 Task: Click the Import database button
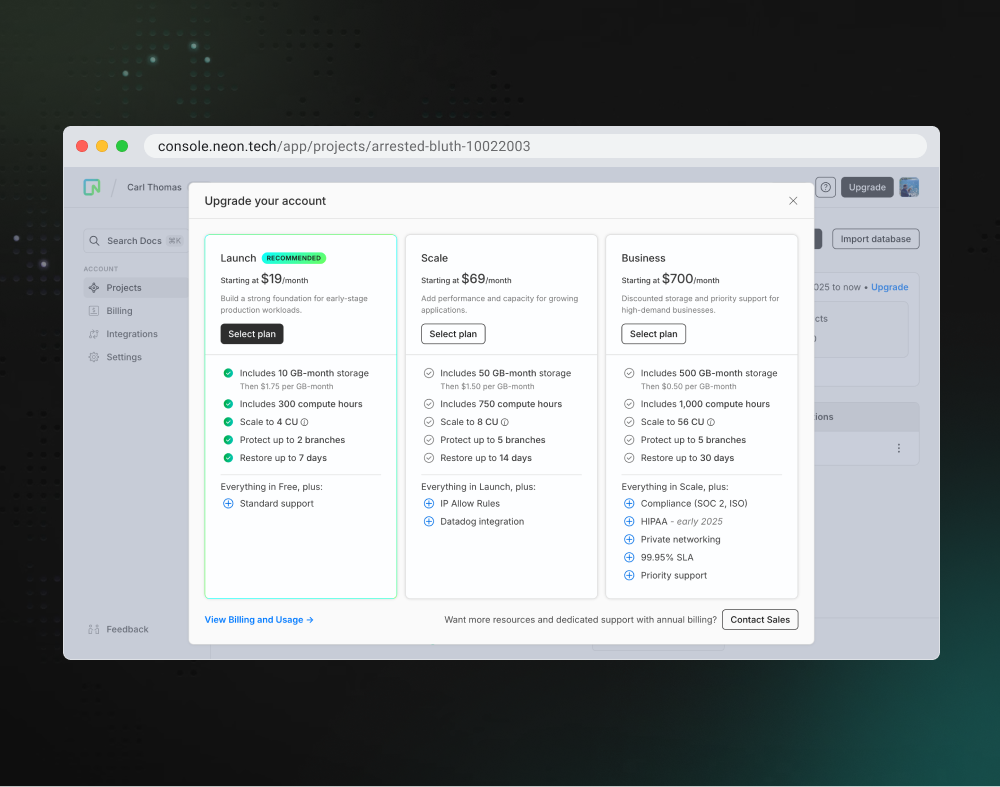[875, 239]
